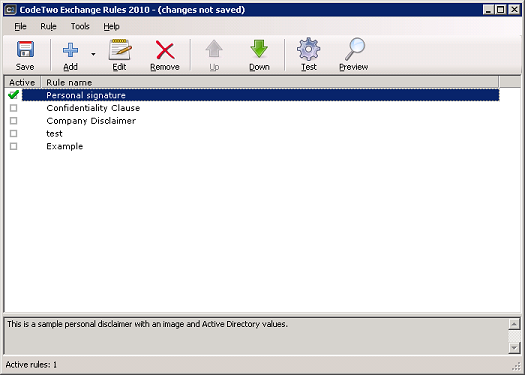Enable the Confidentiality Clause rule checkbox
The image size is (525, 375).
tap(13, 108)
